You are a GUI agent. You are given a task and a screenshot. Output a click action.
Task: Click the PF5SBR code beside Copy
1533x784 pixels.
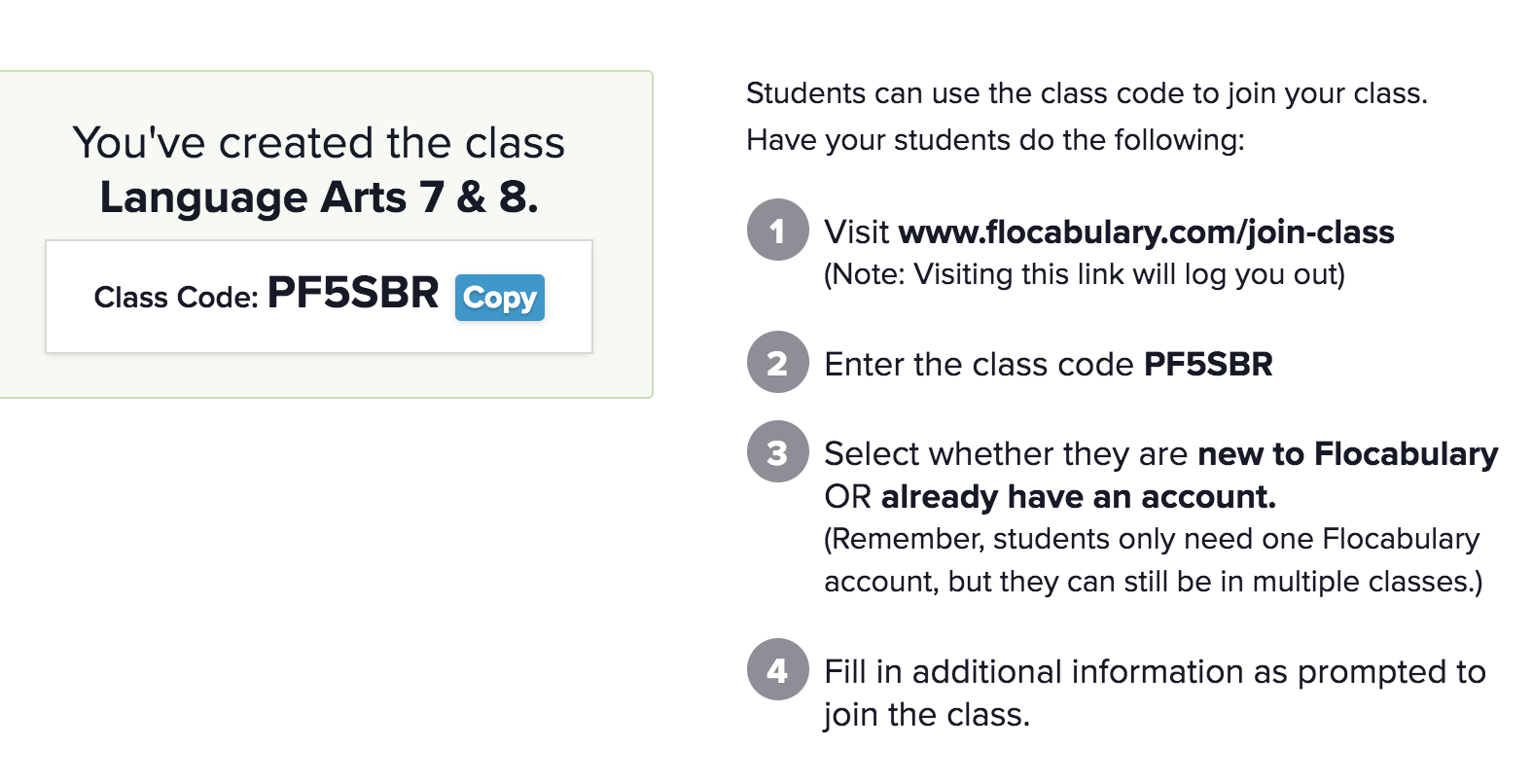[x=353, y=293]
